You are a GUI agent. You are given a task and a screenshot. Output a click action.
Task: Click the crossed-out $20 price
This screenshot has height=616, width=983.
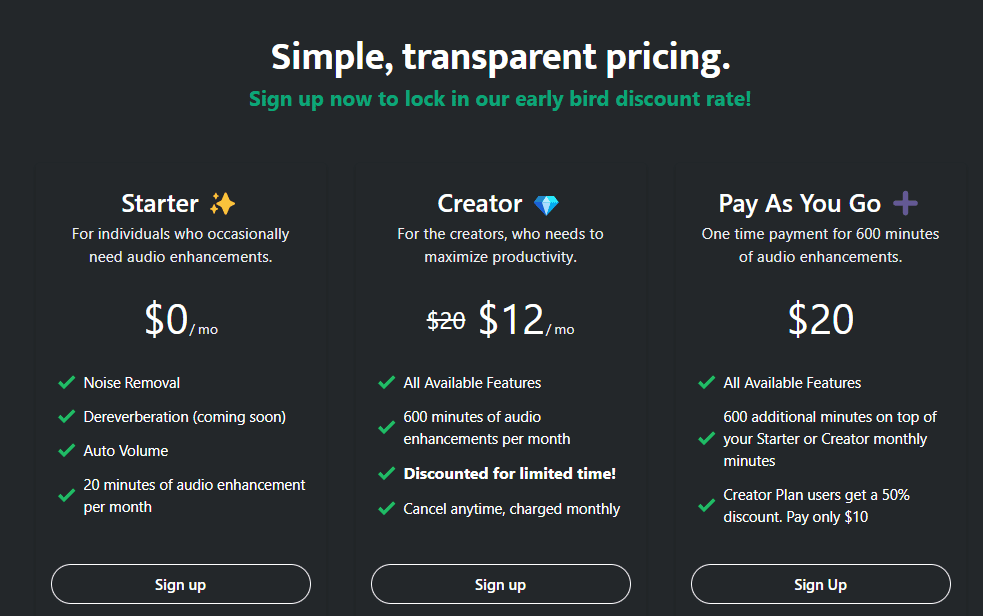click(446, 321)
